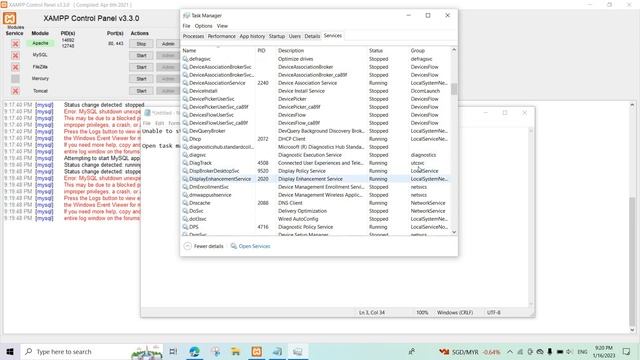640x360 pixels.
Task: Click the service icon beside DeviceAssociationService
Action: click(185, 83)
